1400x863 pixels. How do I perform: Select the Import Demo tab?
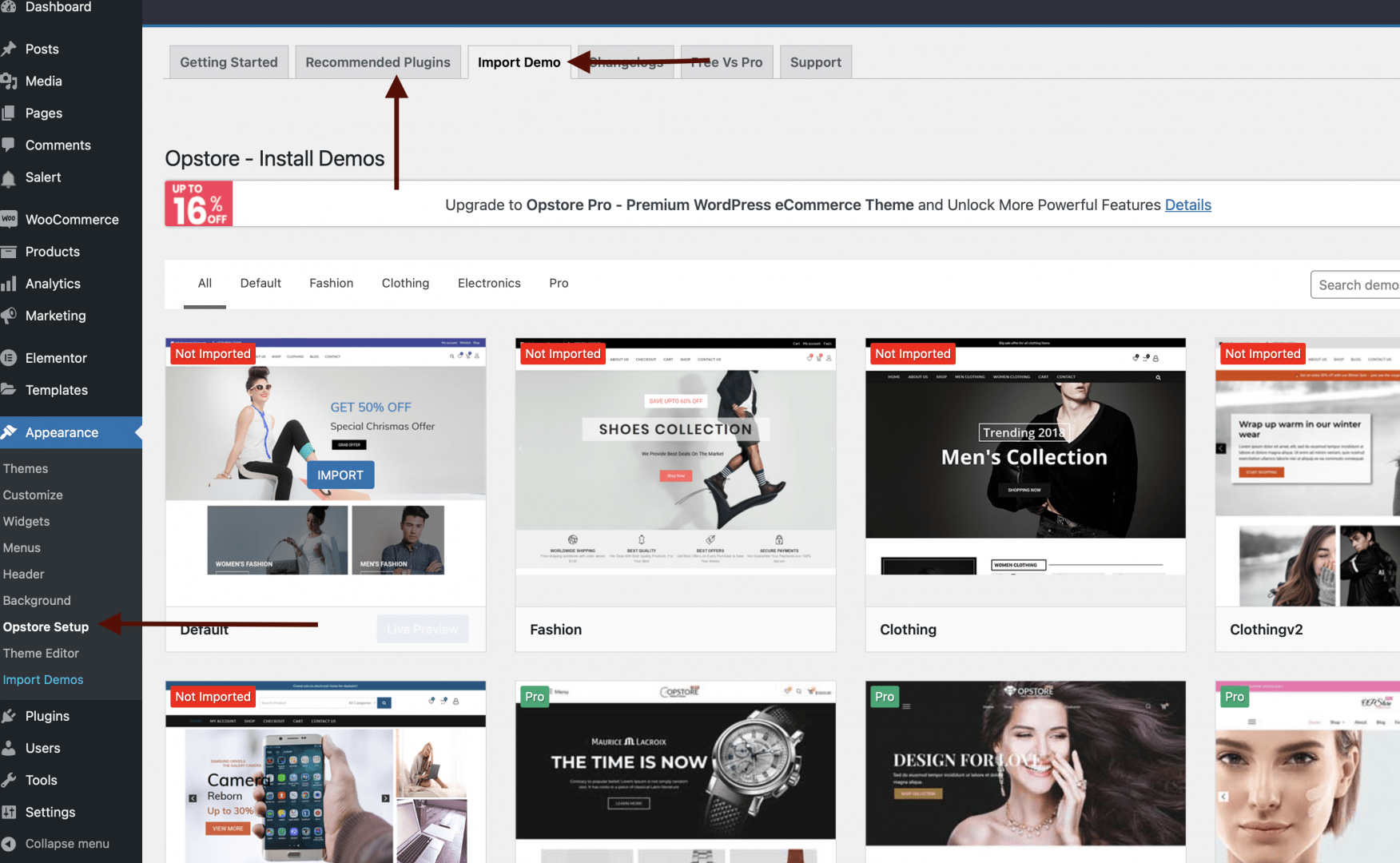click(x=519, y=62)
